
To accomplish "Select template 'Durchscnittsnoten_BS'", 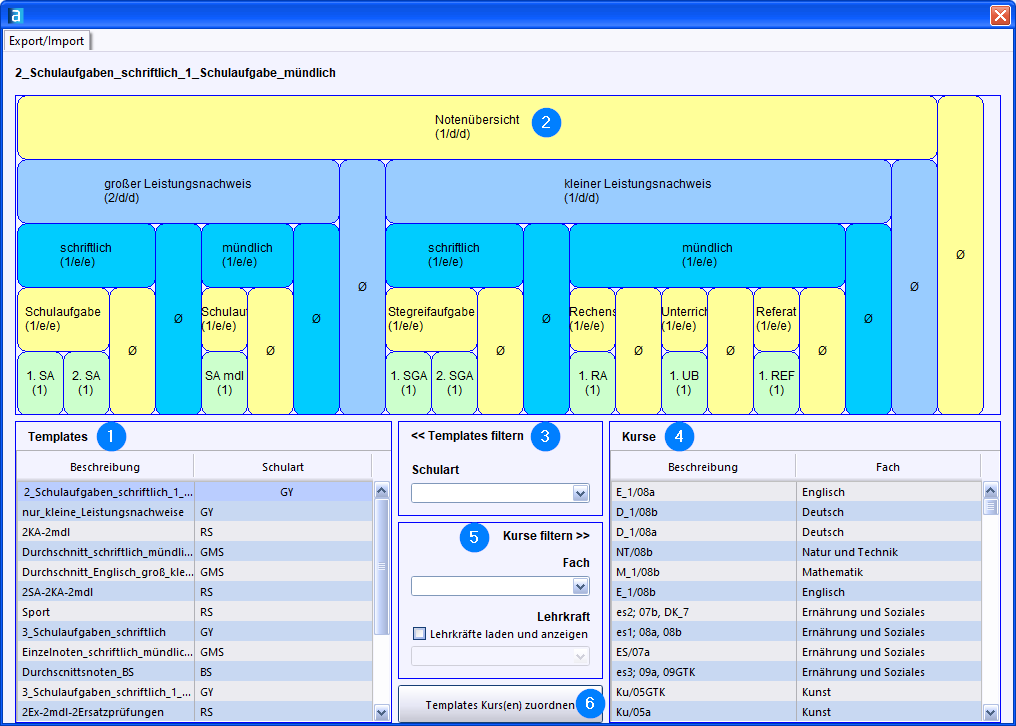I will 194,672.
